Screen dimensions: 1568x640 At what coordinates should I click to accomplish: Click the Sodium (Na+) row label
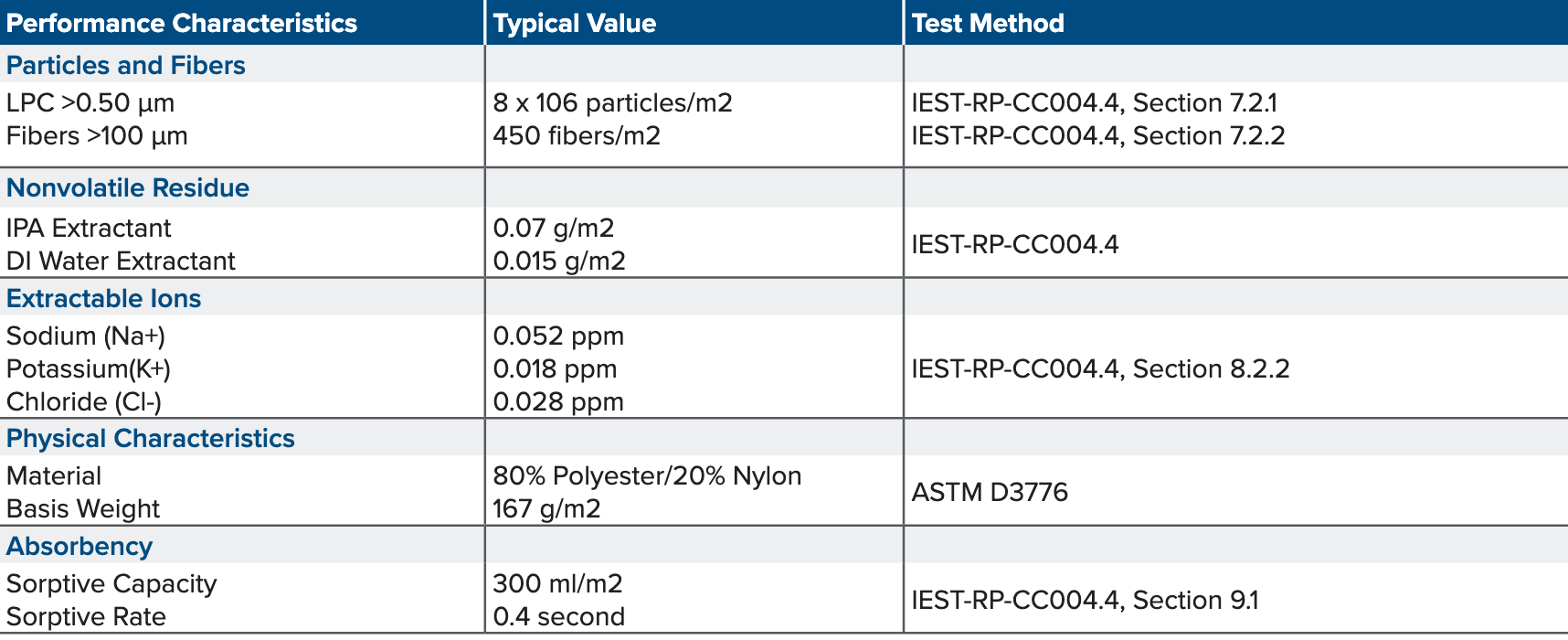(x=86, y=336)
